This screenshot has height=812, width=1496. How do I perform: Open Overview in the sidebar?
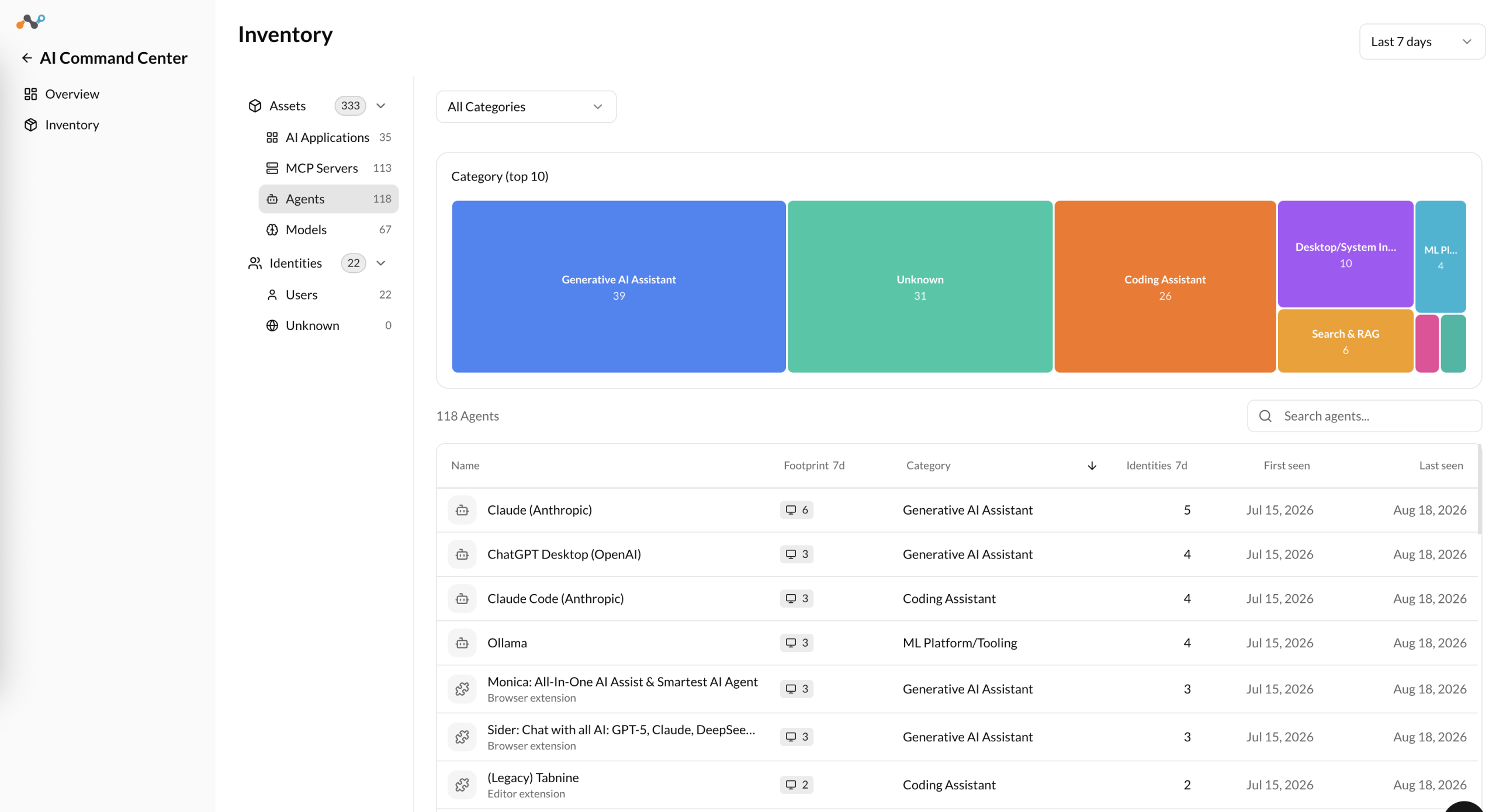[72, 94]
